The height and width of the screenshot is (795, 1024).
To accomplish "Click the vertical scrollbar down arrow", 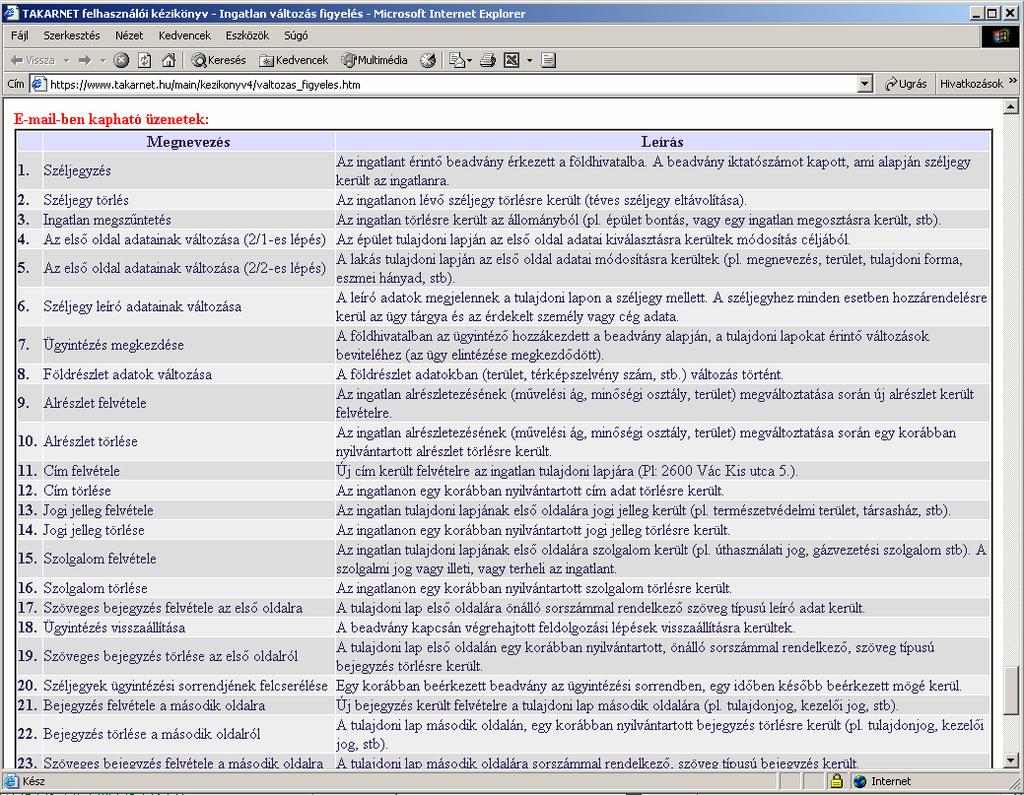I will (1011, 760).
